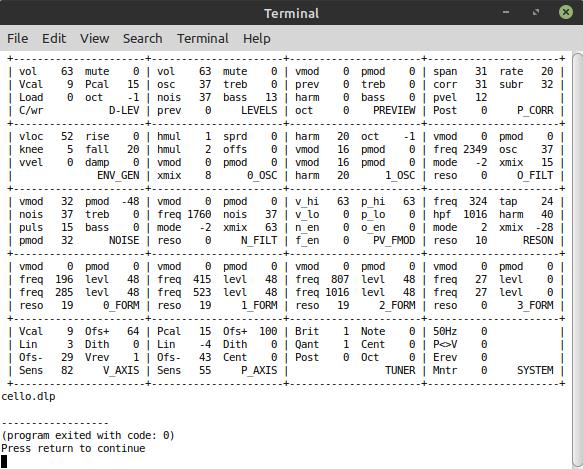Image resolution: width=583 pixels, height=469 pixels.
Task: Maximize the Terminal window
Action: click(536, 12)
